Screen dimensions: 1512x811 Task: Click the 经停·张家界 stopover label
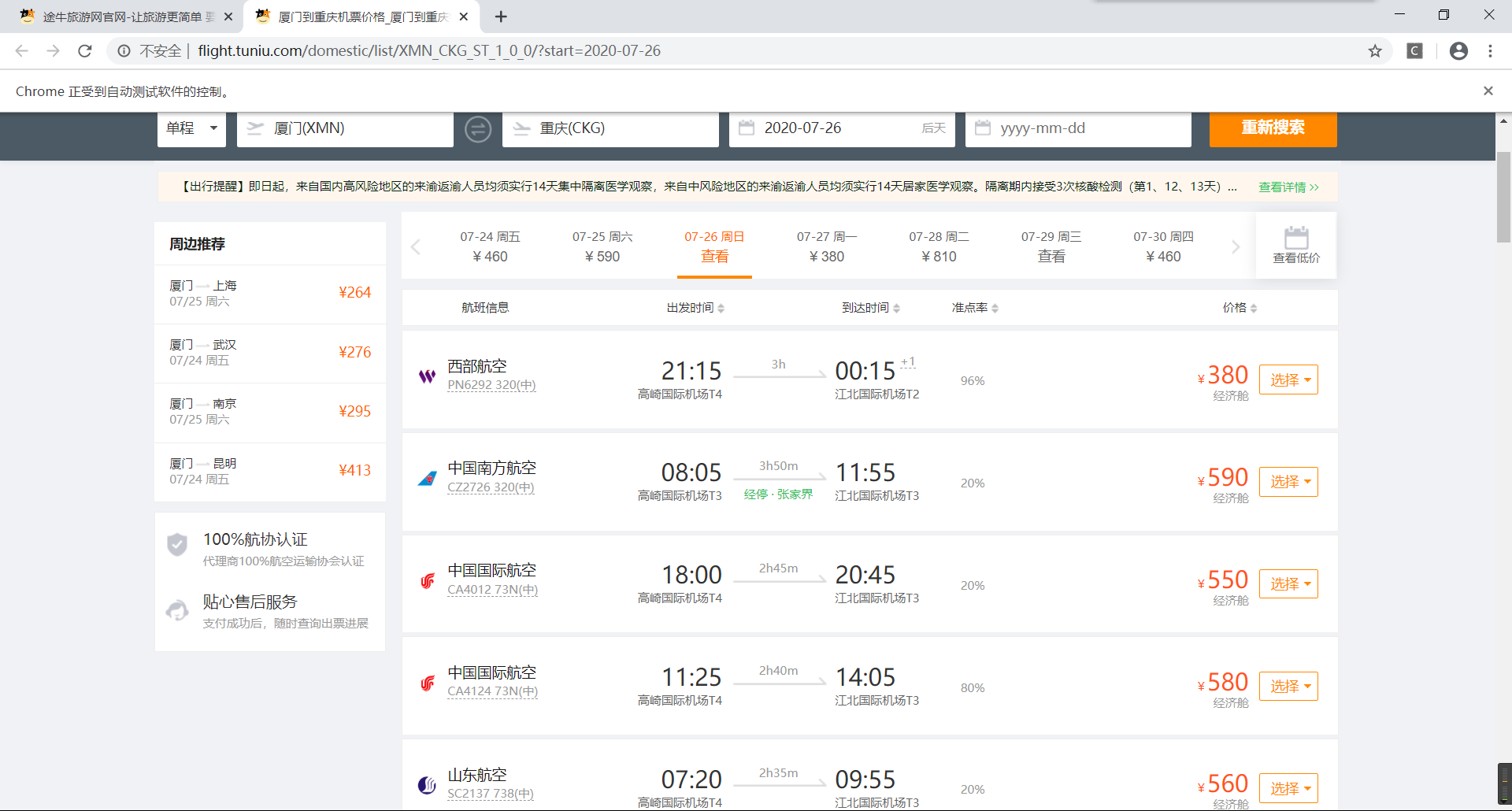(778, 494)
